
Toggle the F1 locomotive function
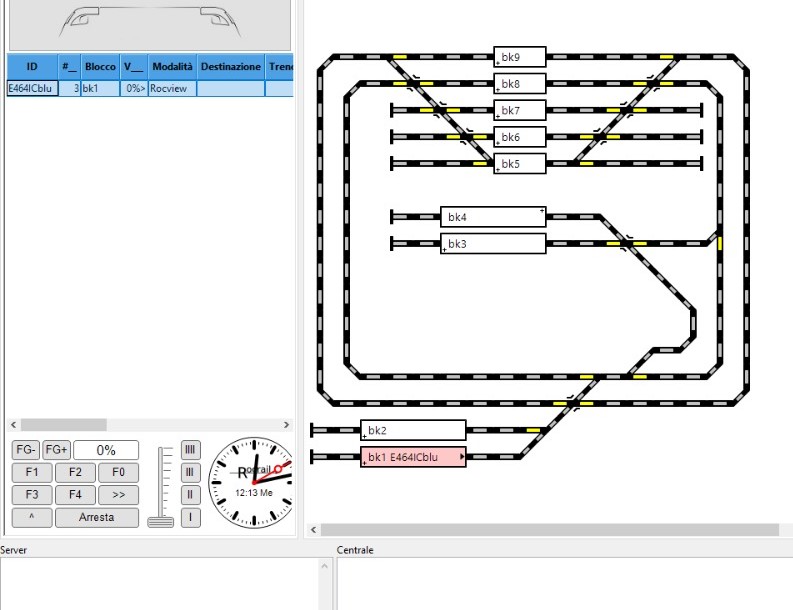click(x=31, y=472)
